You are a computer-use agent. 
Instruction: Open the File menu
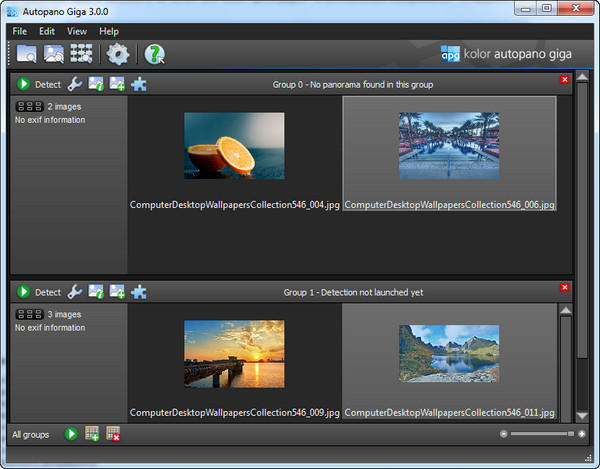tap(20, 31)
